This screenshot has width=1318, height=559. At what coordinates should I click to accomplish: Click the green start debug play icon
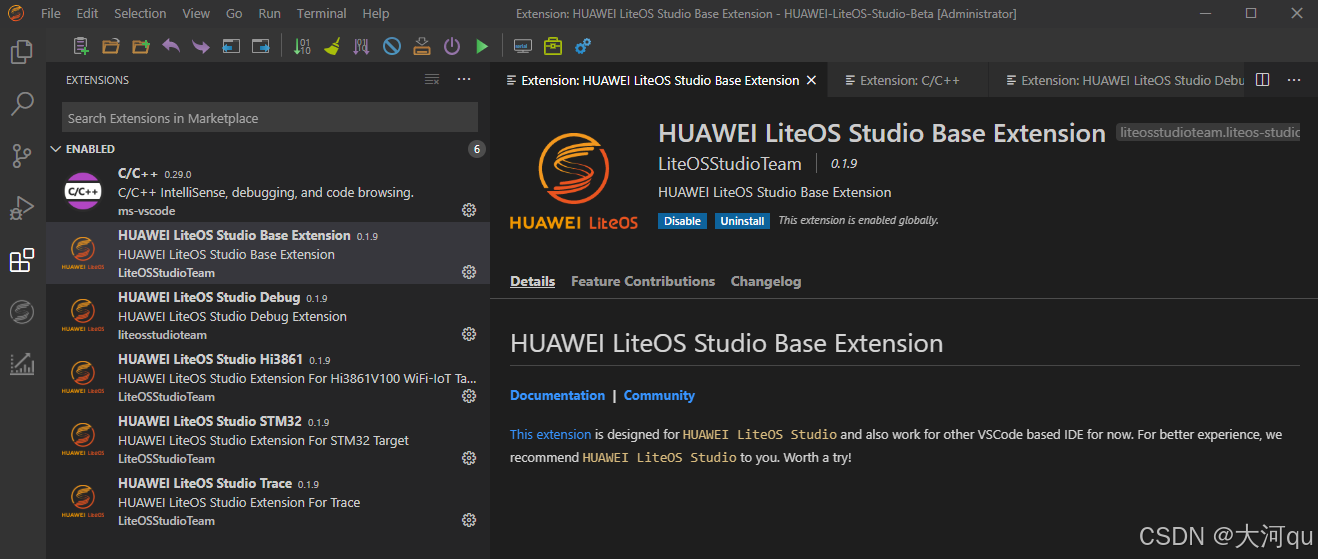482,46
